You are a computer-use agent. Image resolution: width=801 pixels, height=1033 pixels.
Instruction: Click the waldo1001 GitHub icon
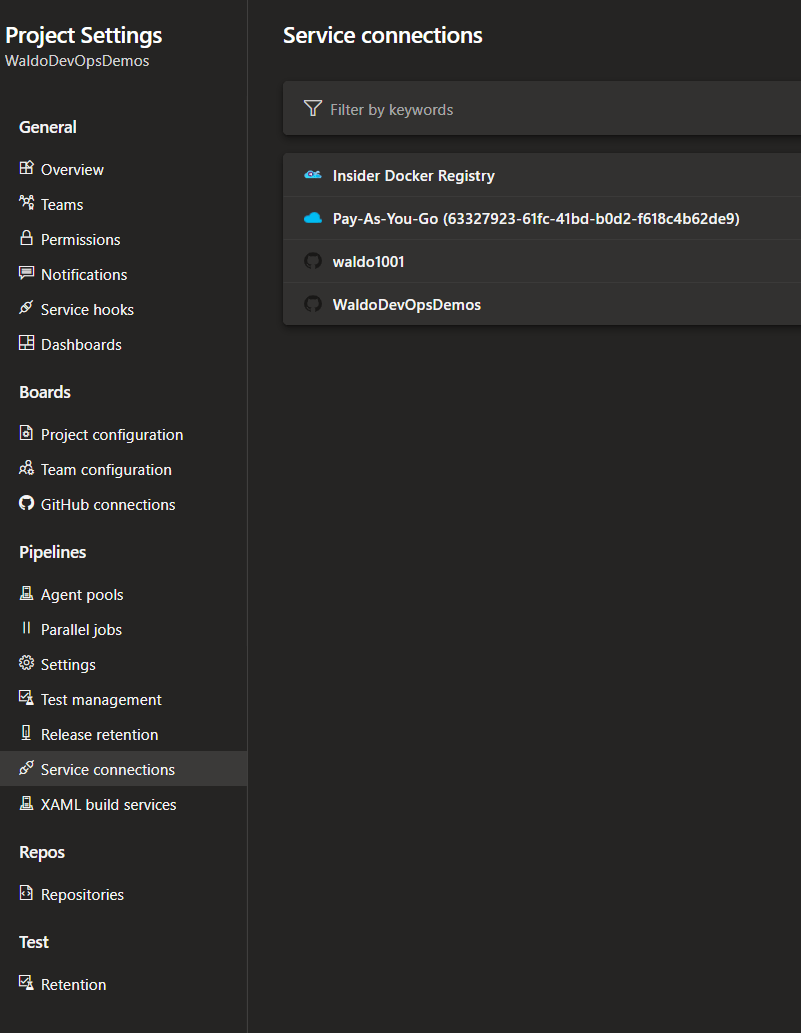[x=313, y=261]
